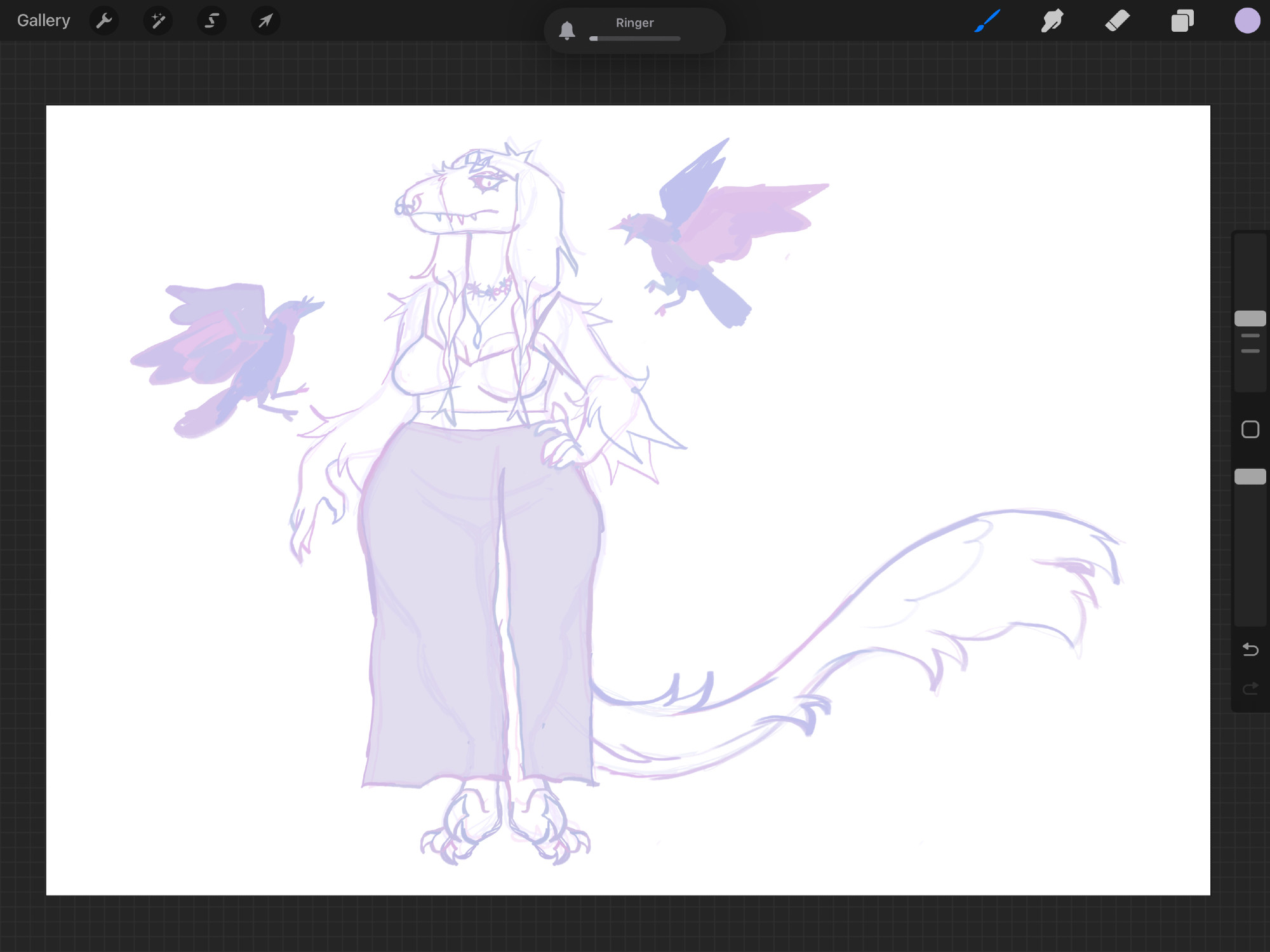Click the flying crow drawing on the left
Image resolution: width=1270 pixels, height=952 pixels.
coord(227,359)
